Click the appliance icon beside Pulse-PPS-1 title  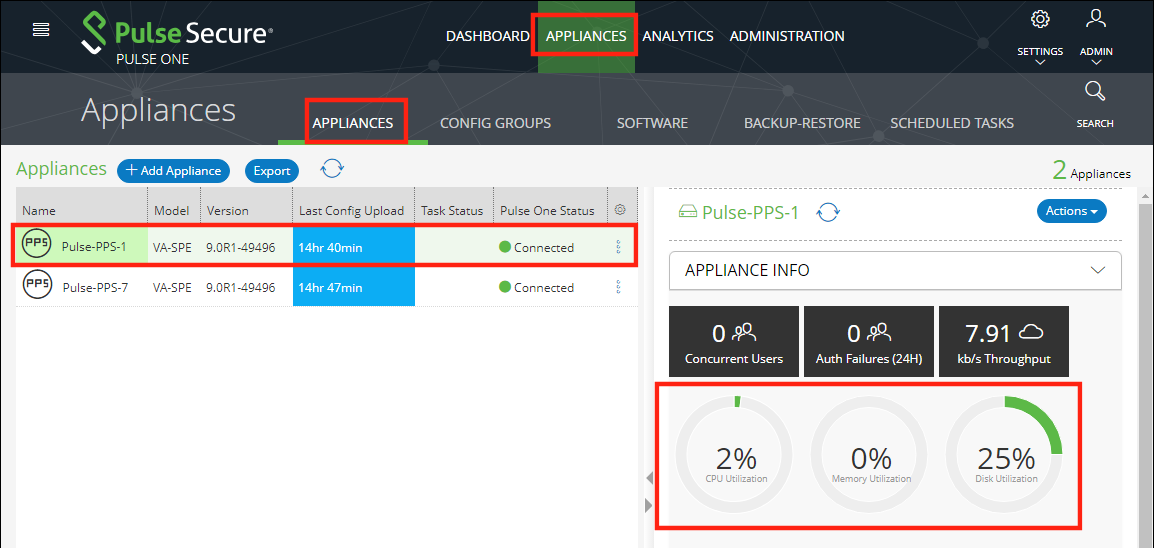[x=687, y=213]
